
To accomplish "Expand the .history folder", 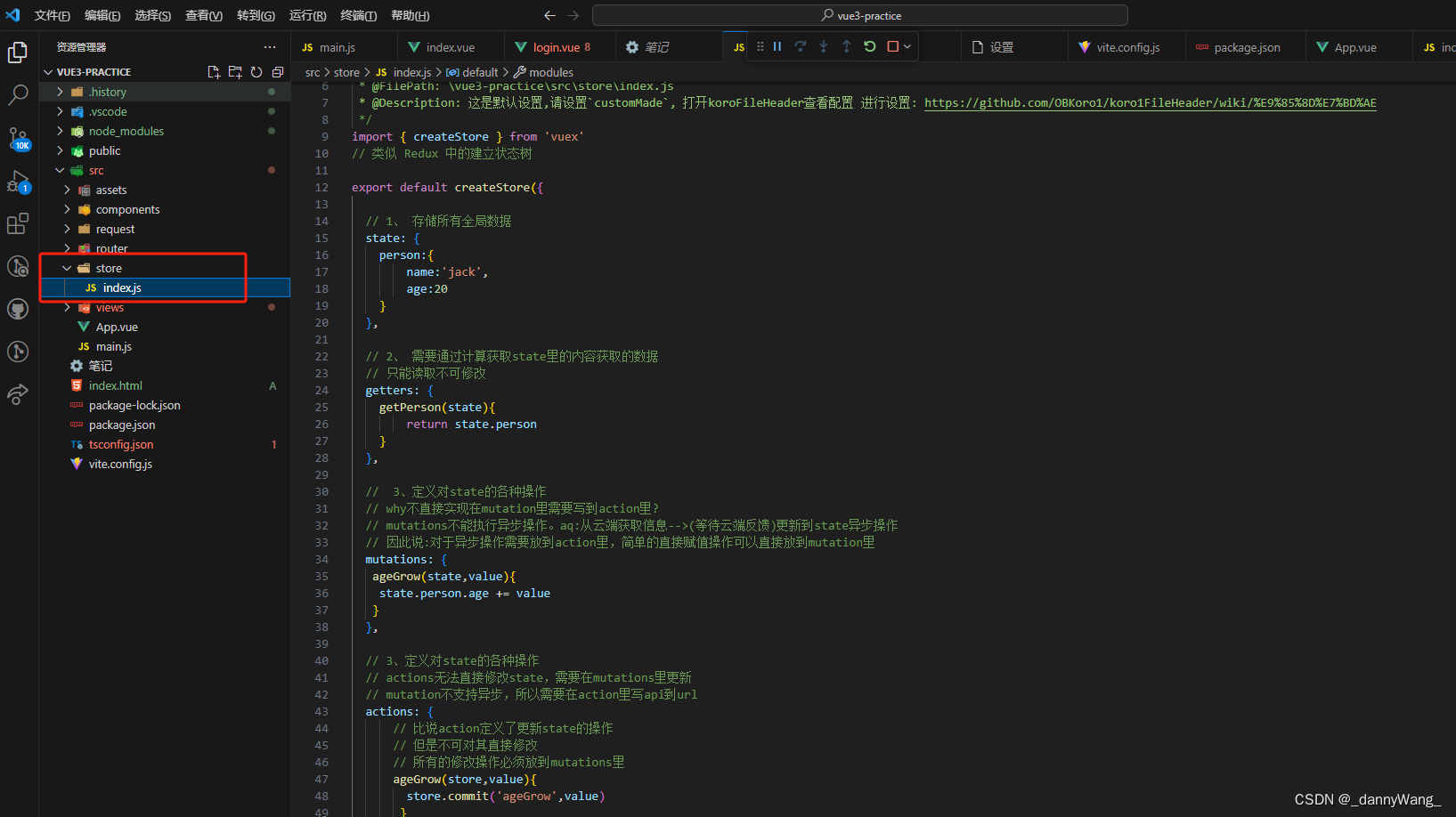I will coord(165,92).
